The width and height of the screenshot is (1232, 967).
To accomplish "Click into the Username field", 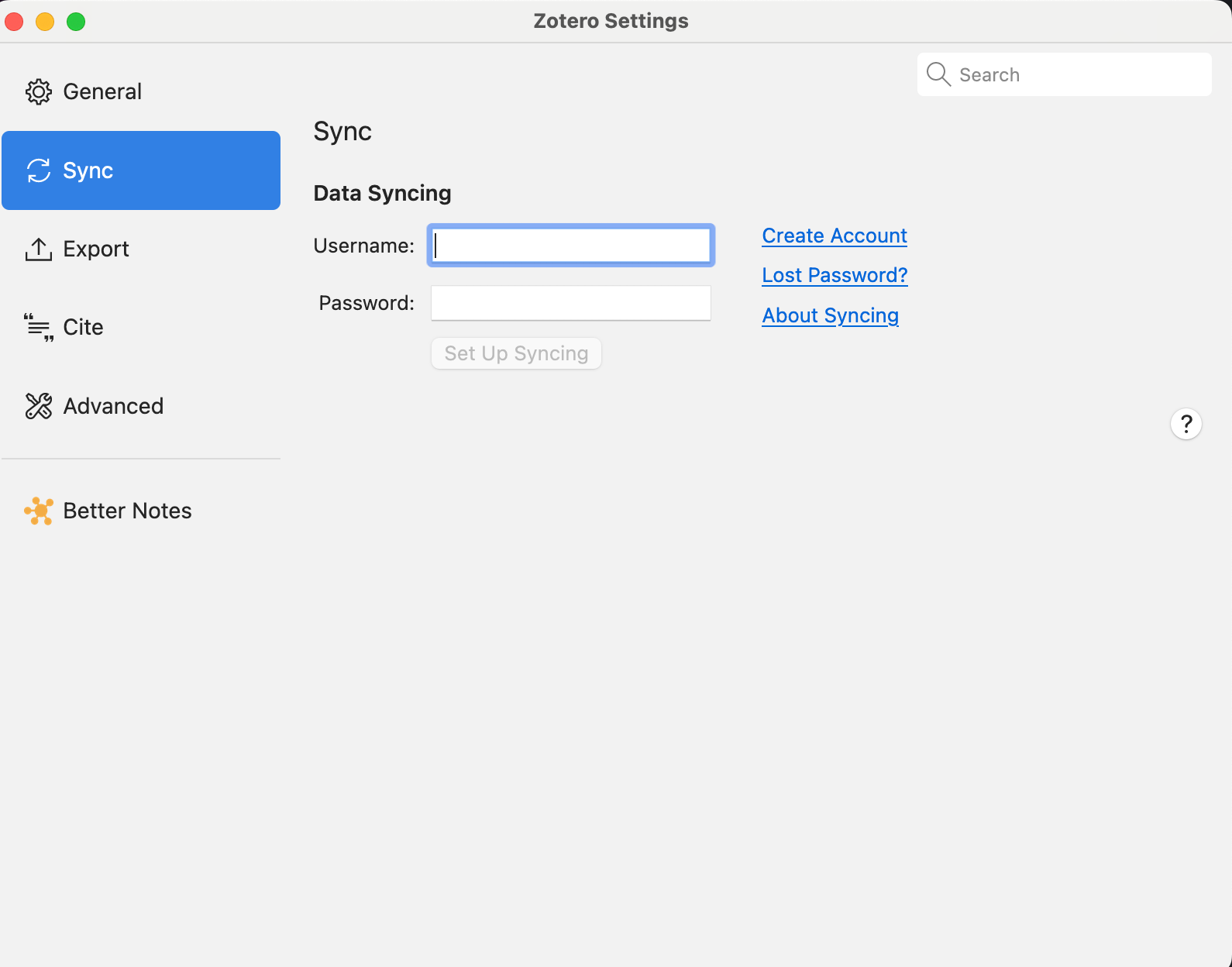I will 571,246.
